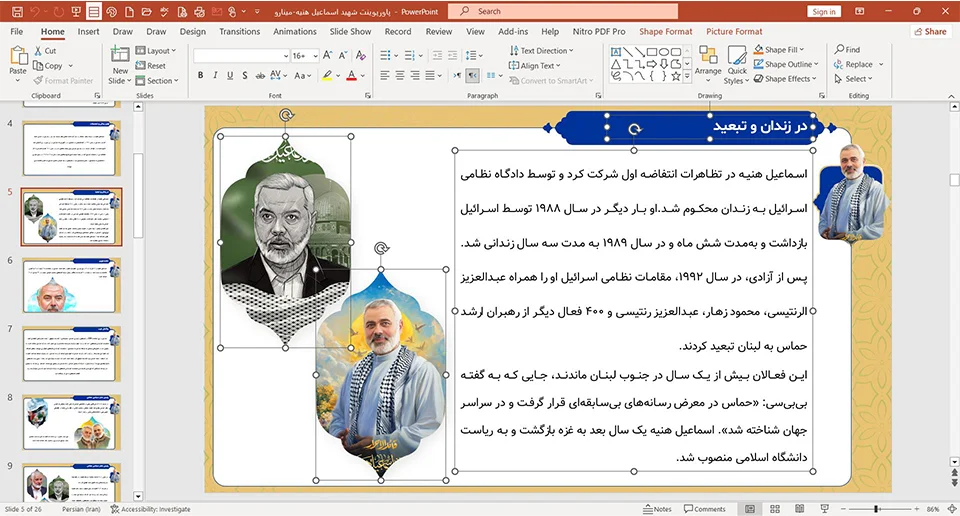
Task: Decrease font size with smaller A icon
Action: click(343, 56)
